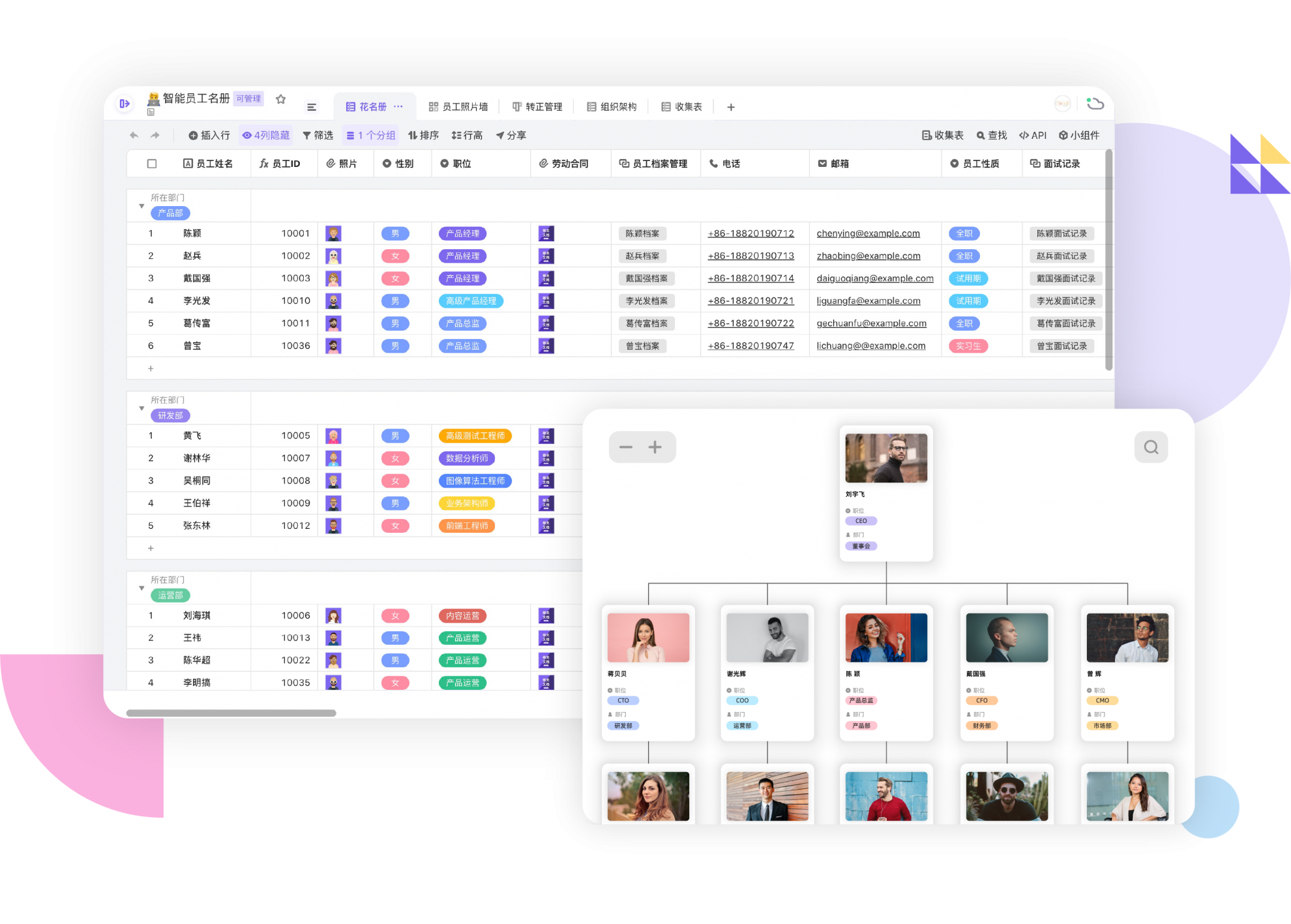Click the undo arrow

click(134, 135)
